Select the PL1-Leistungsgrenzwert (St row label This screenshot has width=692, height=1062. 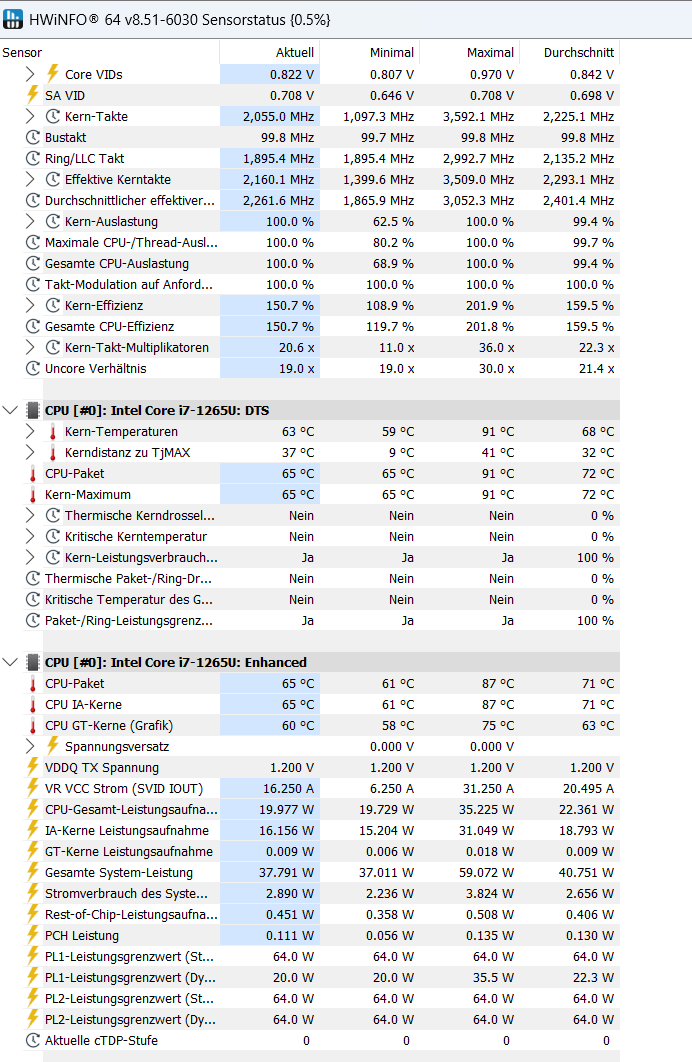coord(129,956)
